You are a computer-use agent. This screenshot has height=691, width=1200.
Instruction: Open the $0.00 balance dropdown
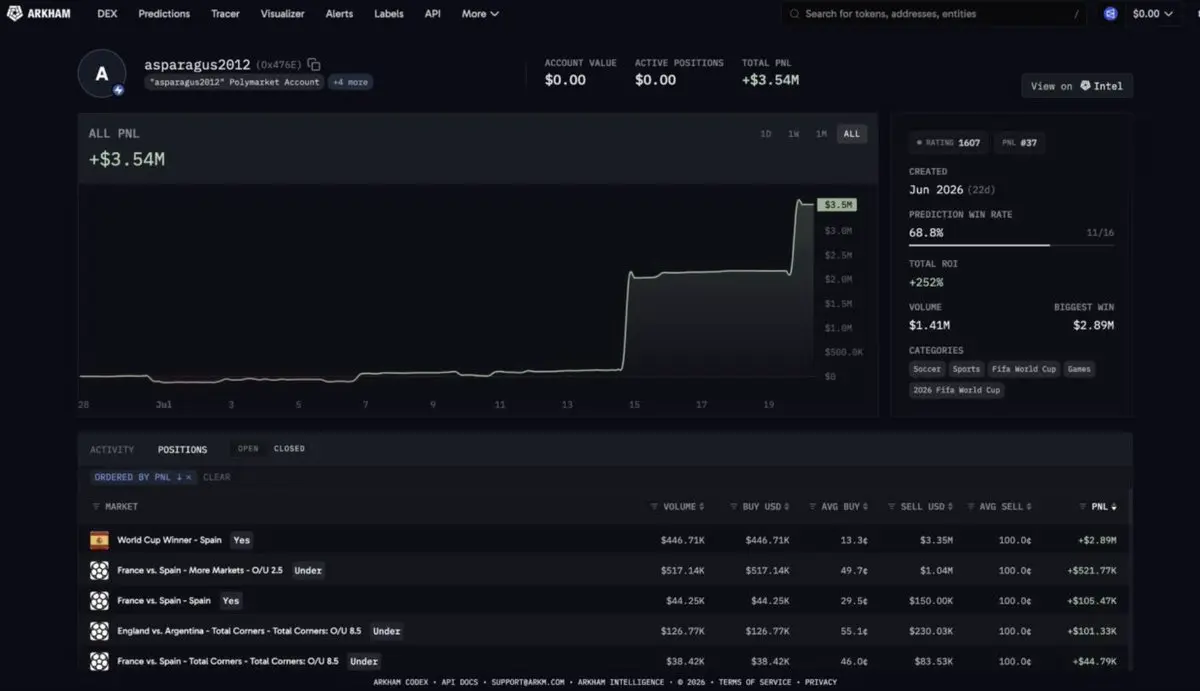(1153, 14)
